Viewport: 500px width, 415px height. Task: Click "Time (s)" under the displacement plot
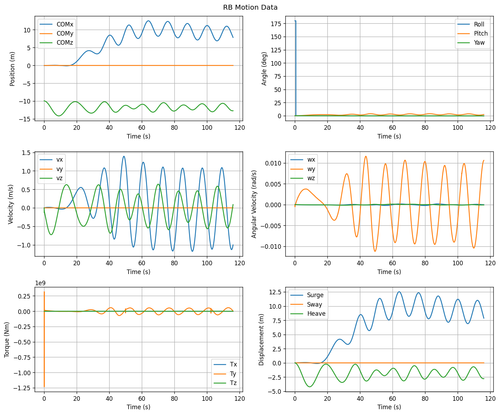pos(389,407)
